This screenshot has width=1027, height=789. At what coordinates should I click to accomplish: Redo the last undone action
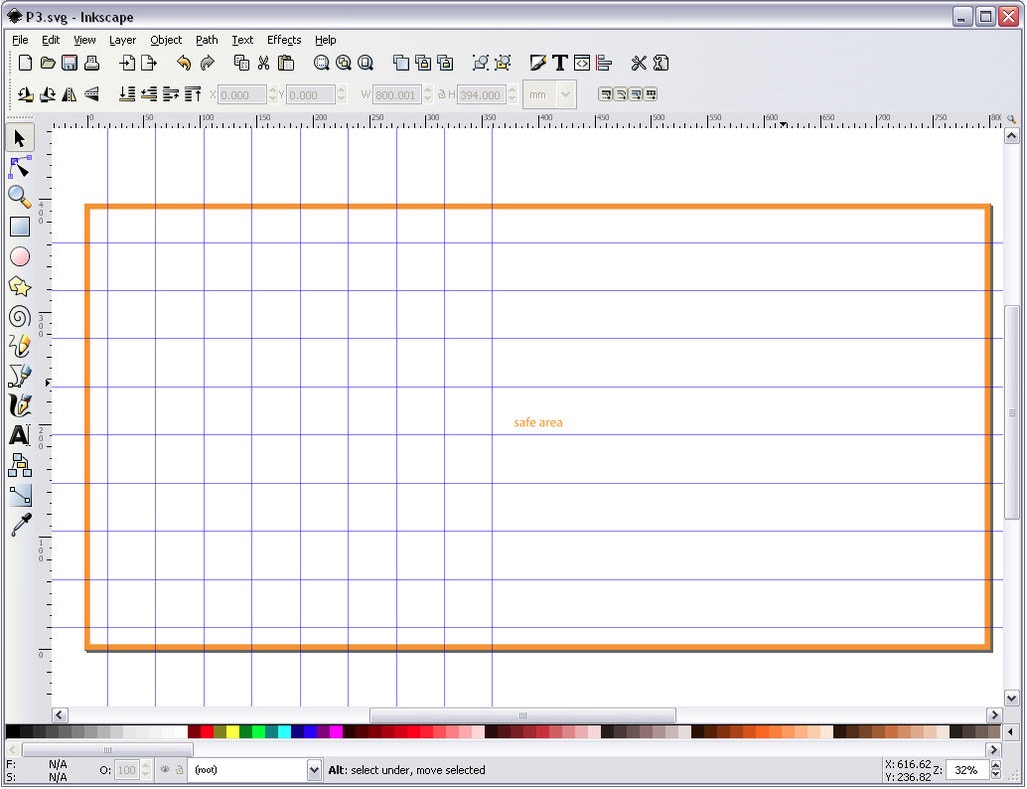point(207,63)
